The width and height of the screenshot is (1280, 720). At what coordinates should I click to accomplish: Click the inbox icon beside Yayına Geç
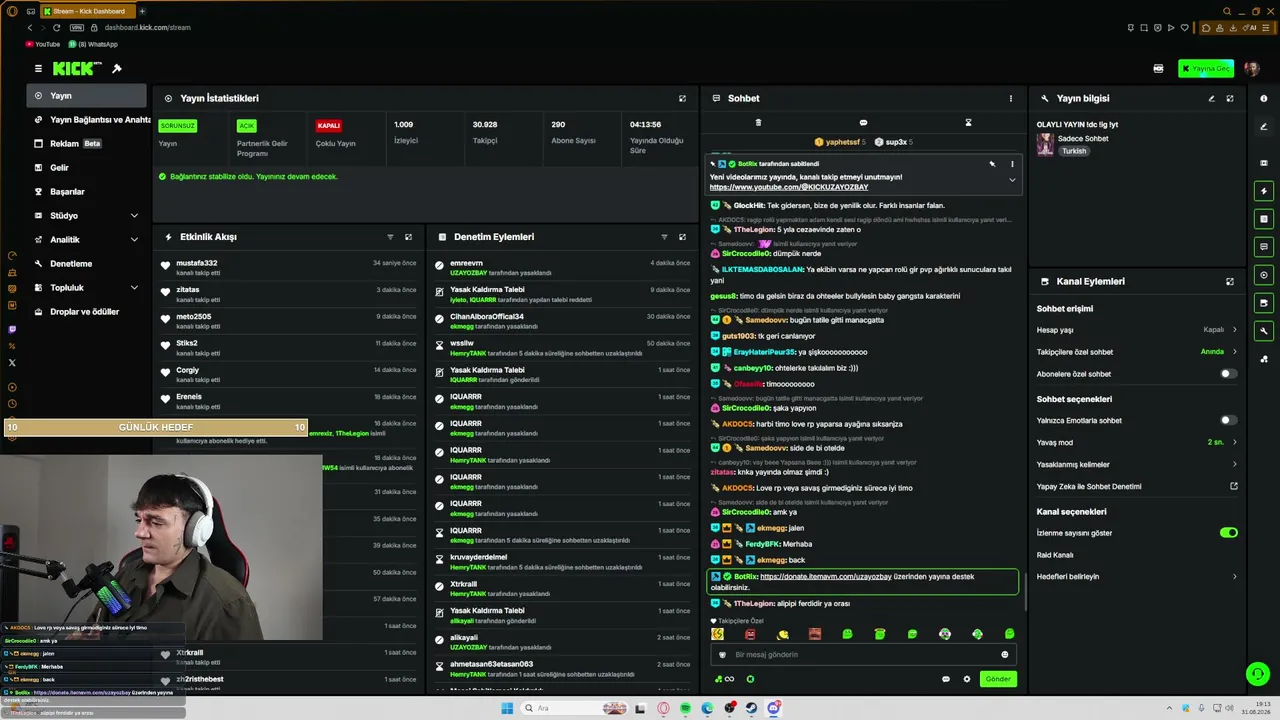pos(1158,69)
